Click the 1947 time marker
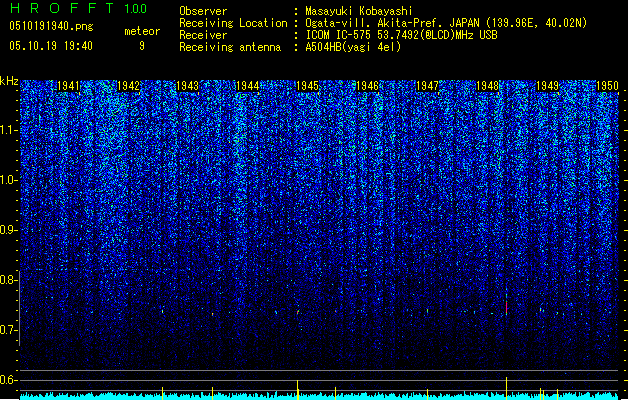 428,86
